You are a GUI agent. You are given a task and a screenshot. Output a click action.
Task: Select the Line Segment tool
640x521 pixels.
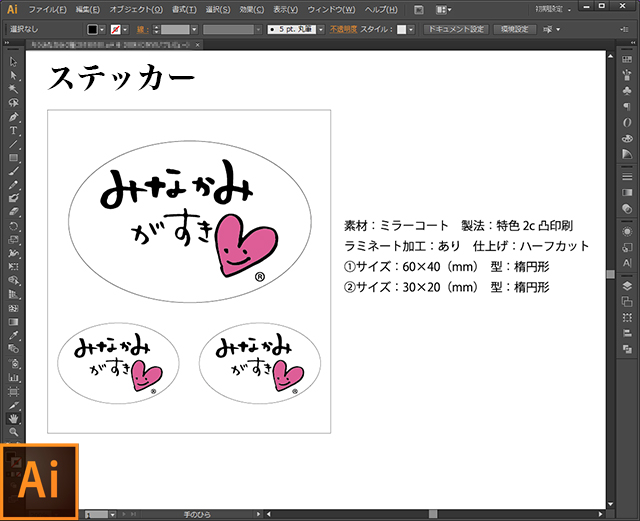point(13,144)
